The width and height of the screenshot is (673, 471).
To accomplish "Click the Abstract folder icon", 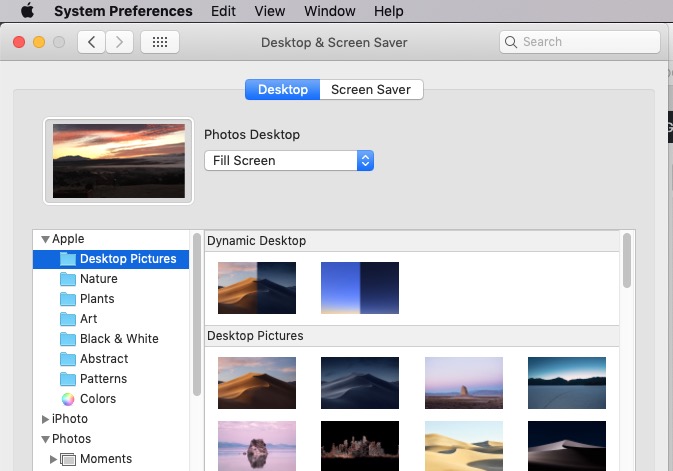I will point(68,359).
